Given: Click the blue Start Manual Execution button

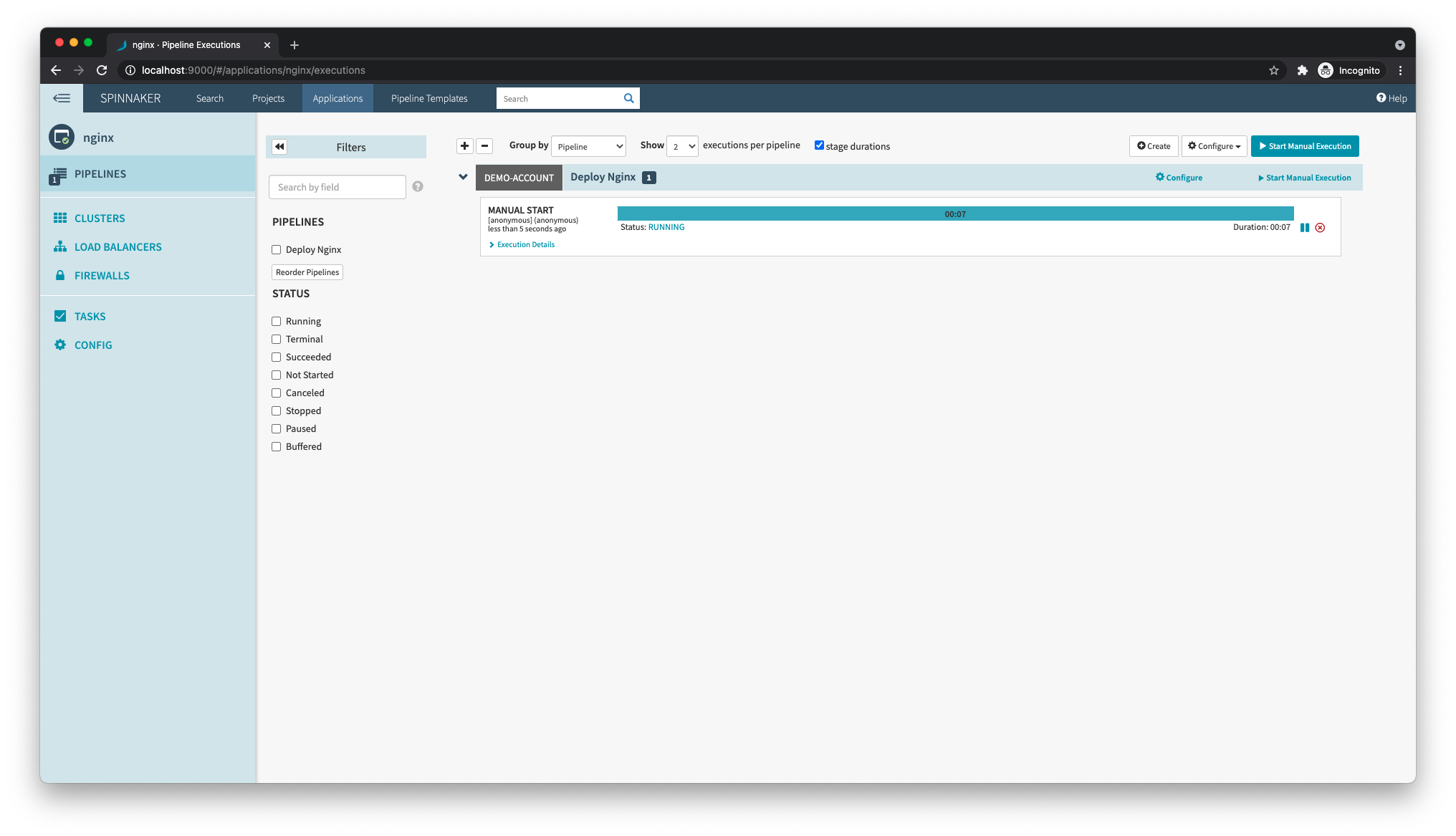Looking at the screenshot, I should [x=1305, y=146].
